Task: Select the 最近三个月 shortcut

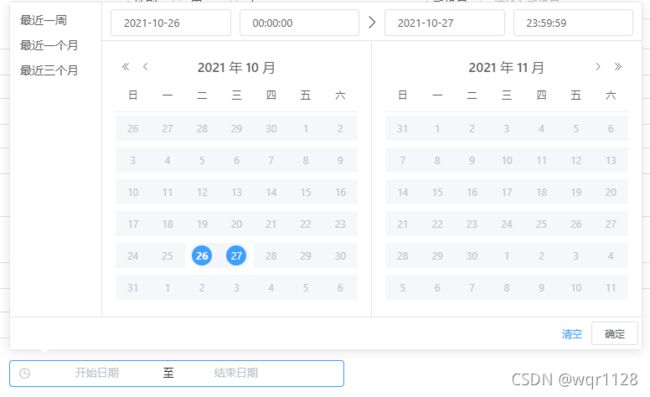Action: 49,70
